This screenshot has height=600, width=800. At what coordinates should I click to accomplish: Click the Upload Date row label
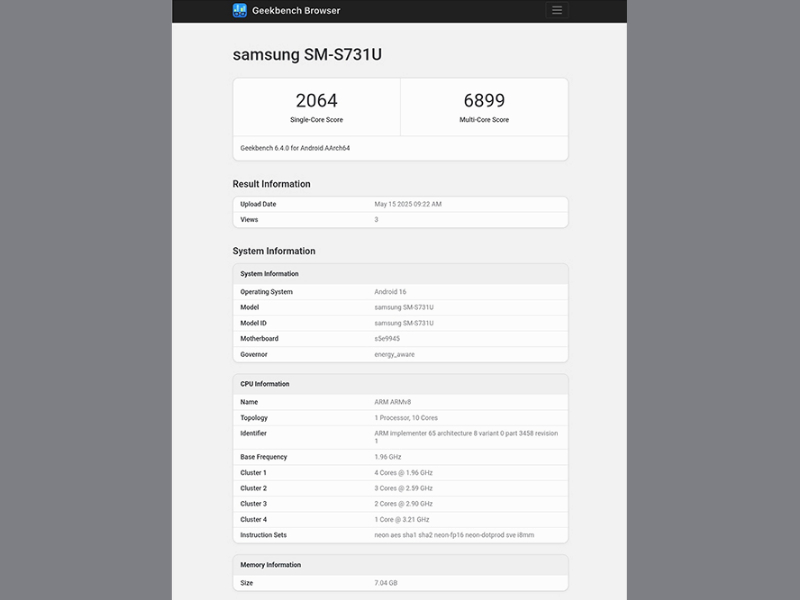pyautogui.click(x=258, y=204)
